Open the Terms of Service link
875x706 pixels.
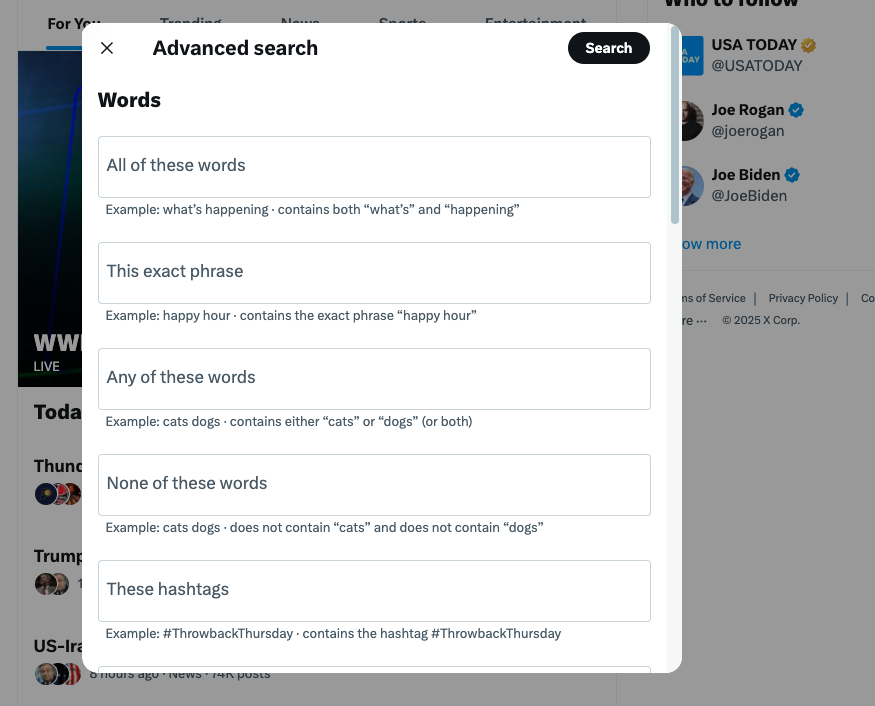pos(714,298)
